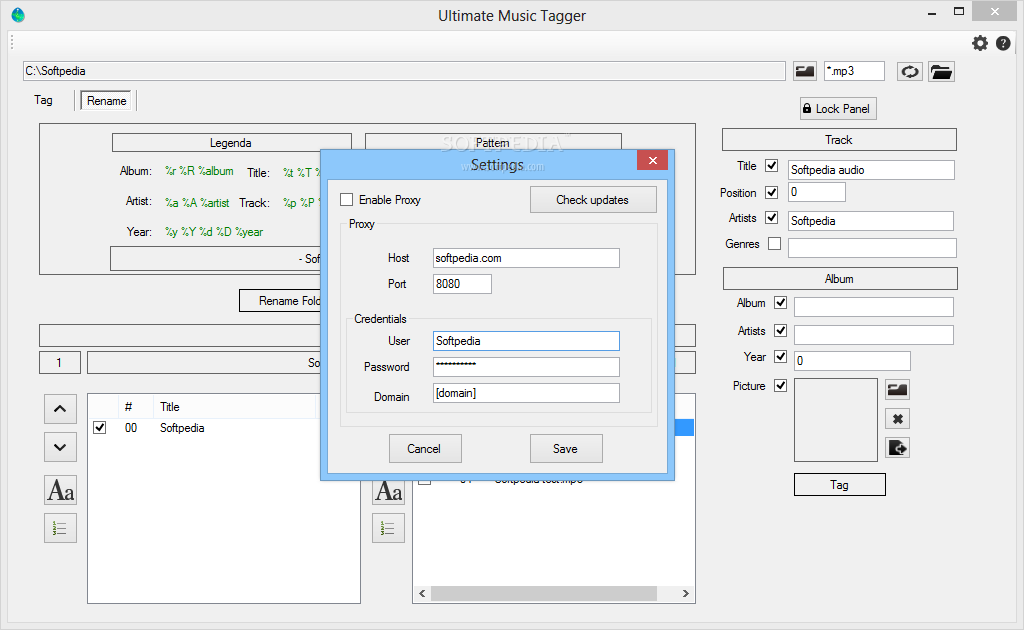
Task: Click move down arrow button
Action: 60,447
